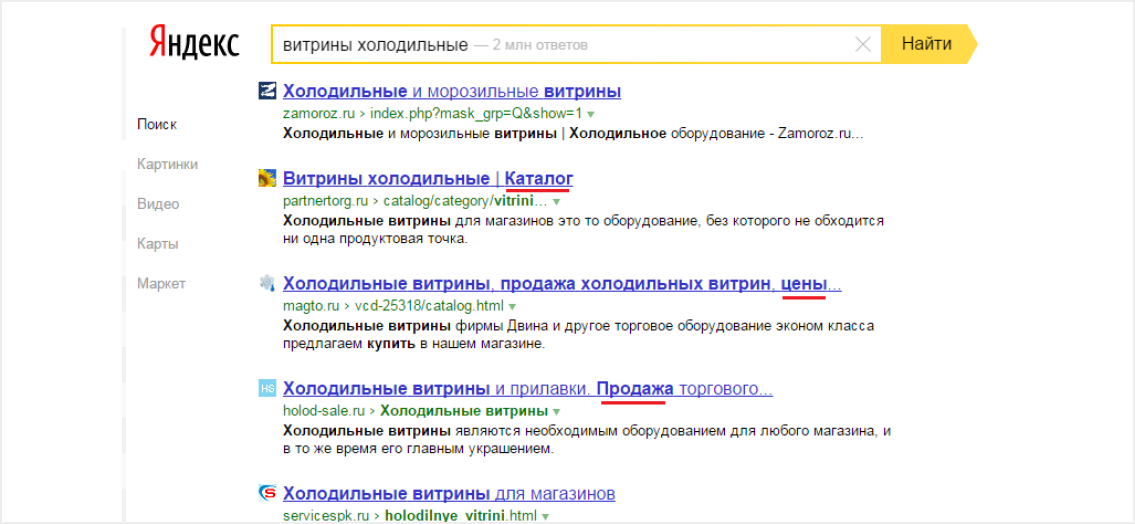The image size is (1135, 524).
Task: Switch to Картинки search
Action: coord(167,164)
